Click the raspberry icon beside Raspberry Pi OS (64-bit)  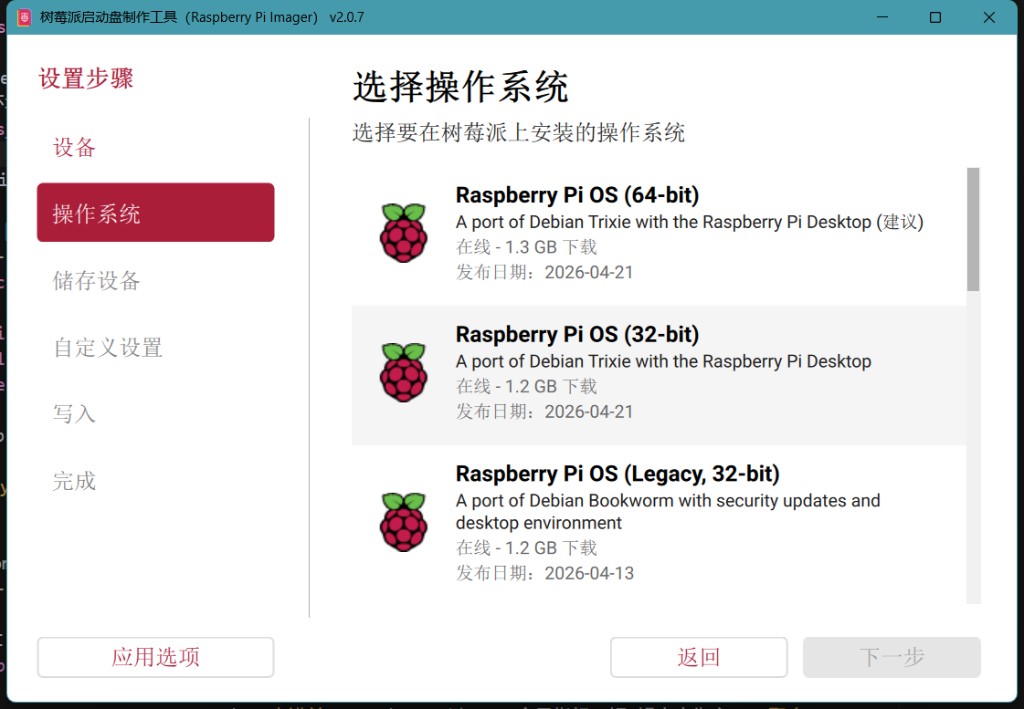tap(403, 231)
